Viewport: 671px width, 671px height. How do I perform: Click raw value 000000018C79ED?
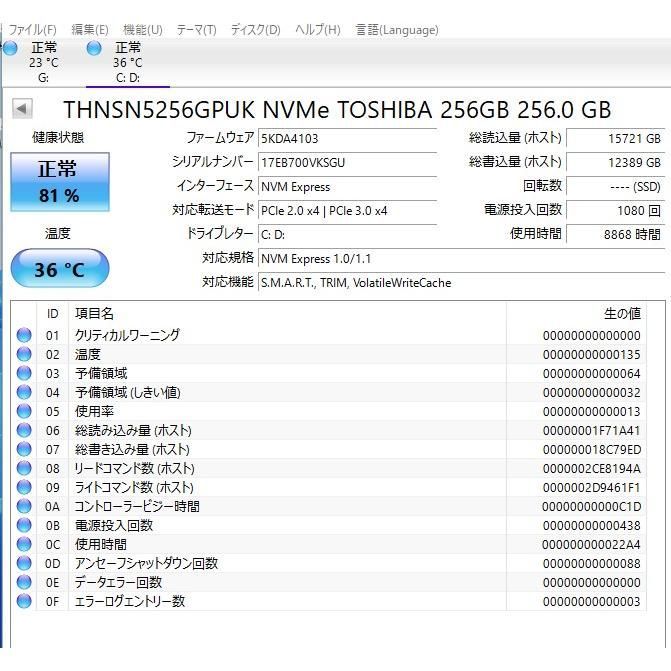(591, 449)
